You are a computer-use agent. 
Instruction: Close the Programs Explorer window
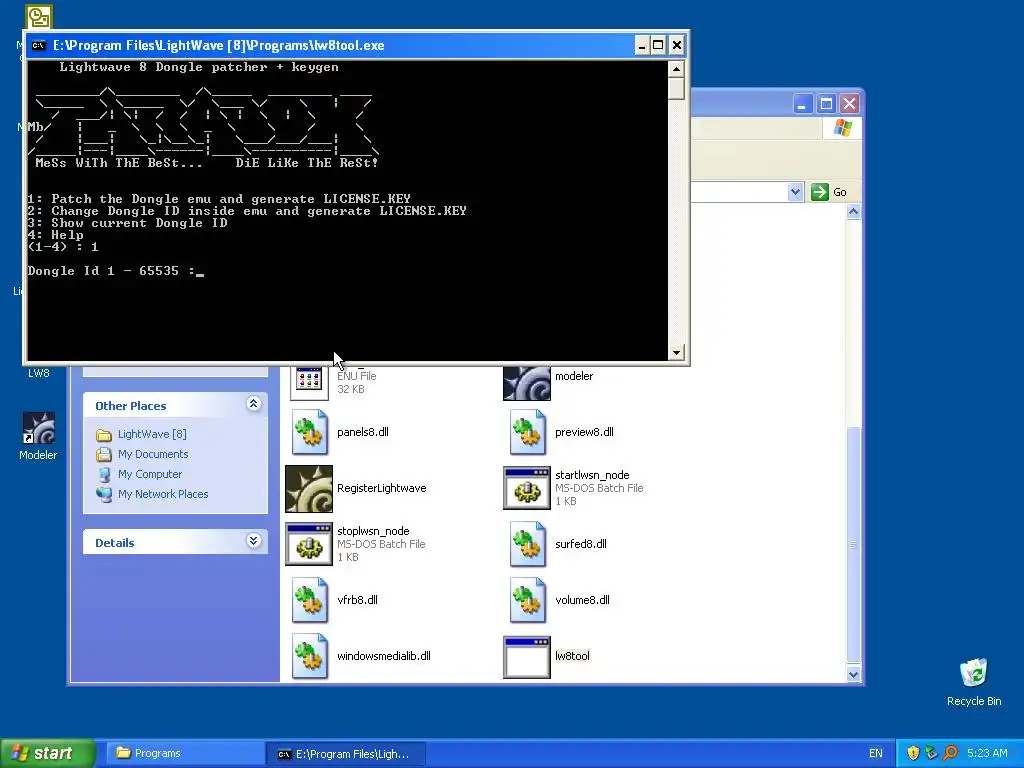tap(849, 104)
